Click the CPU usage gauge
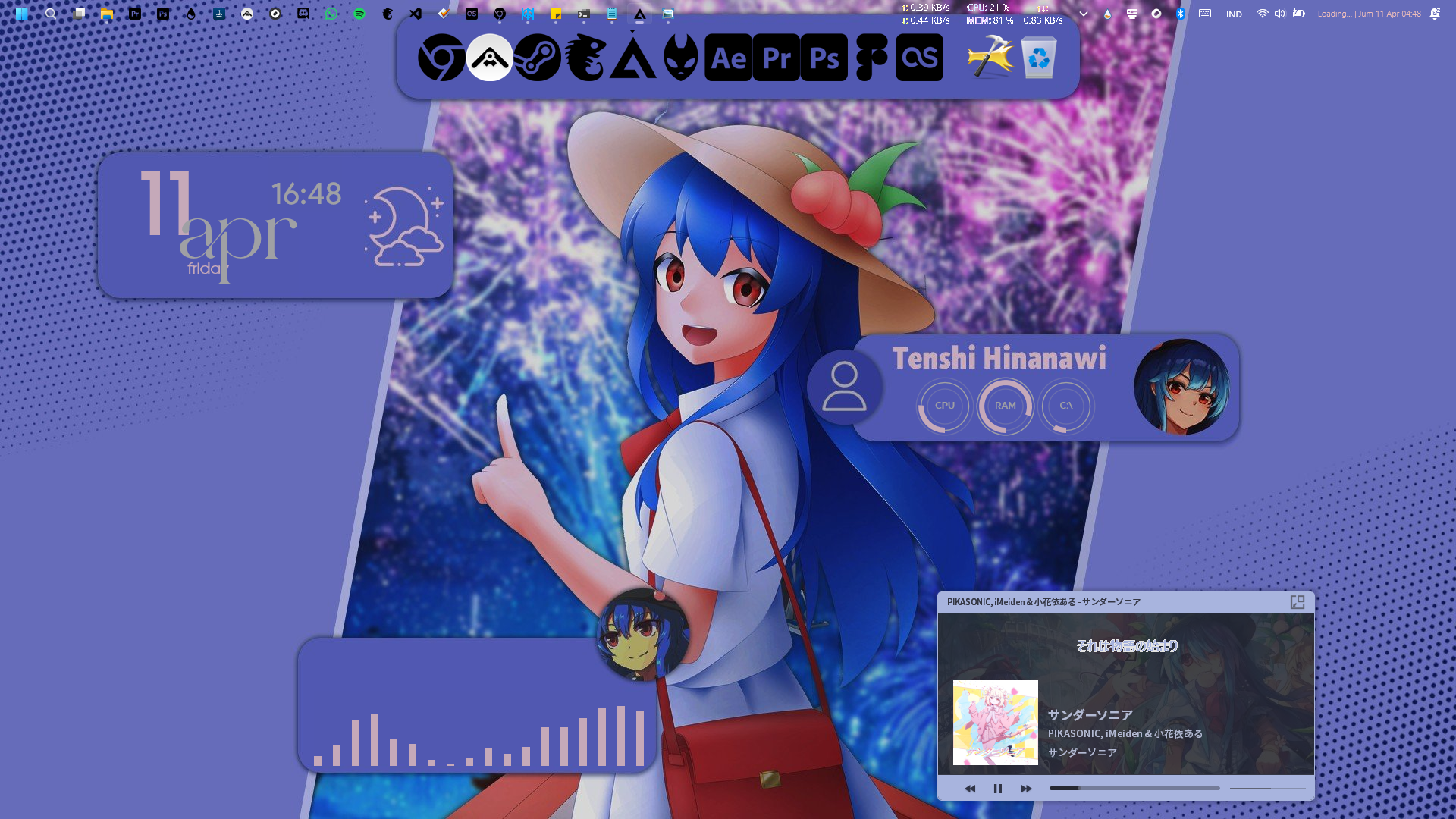The width and height of the screenshot is (1456, 819). (x=944, y=406)
